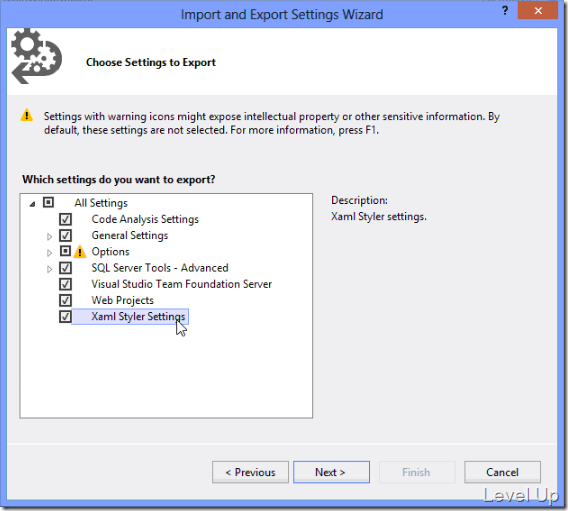Click the Cancel button
The image size is (568, 511).
(502, 472)
